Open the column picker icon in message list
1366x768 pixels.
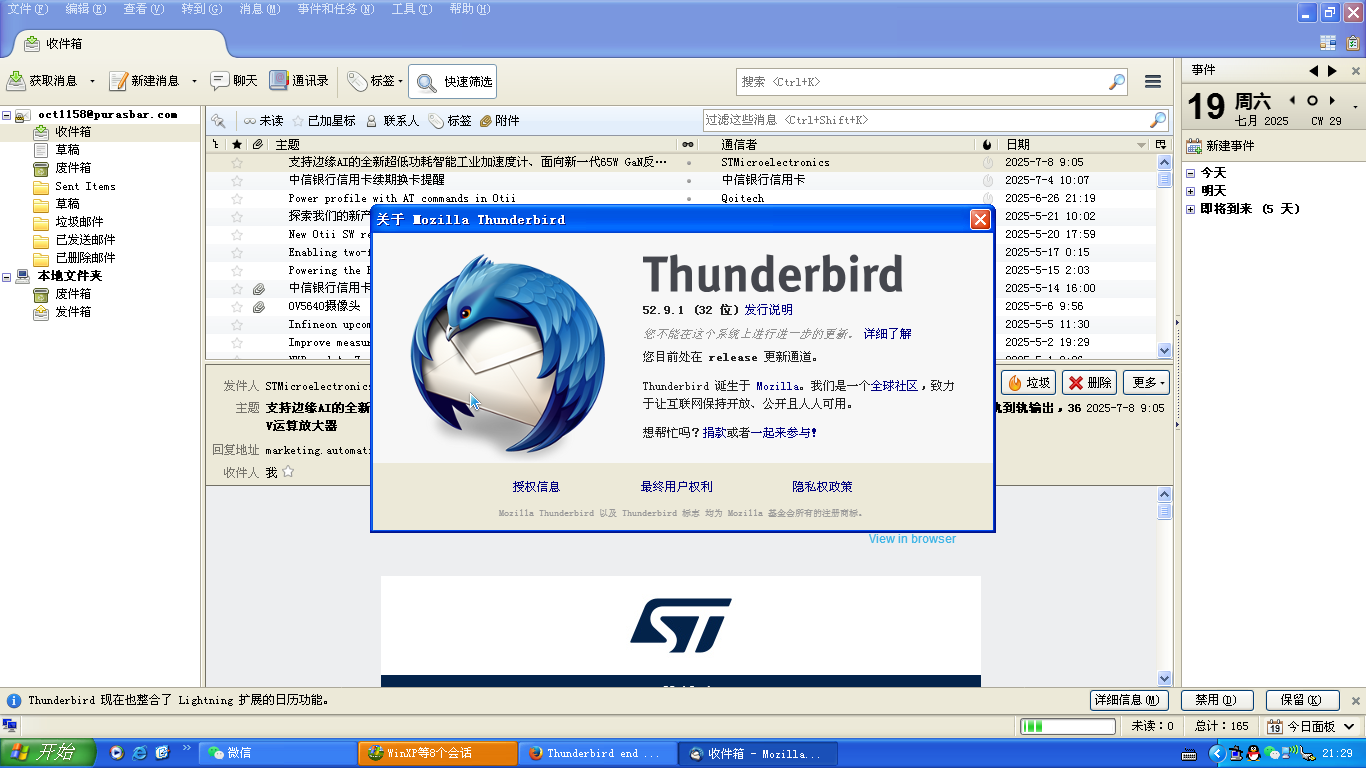coord(1161,145)
